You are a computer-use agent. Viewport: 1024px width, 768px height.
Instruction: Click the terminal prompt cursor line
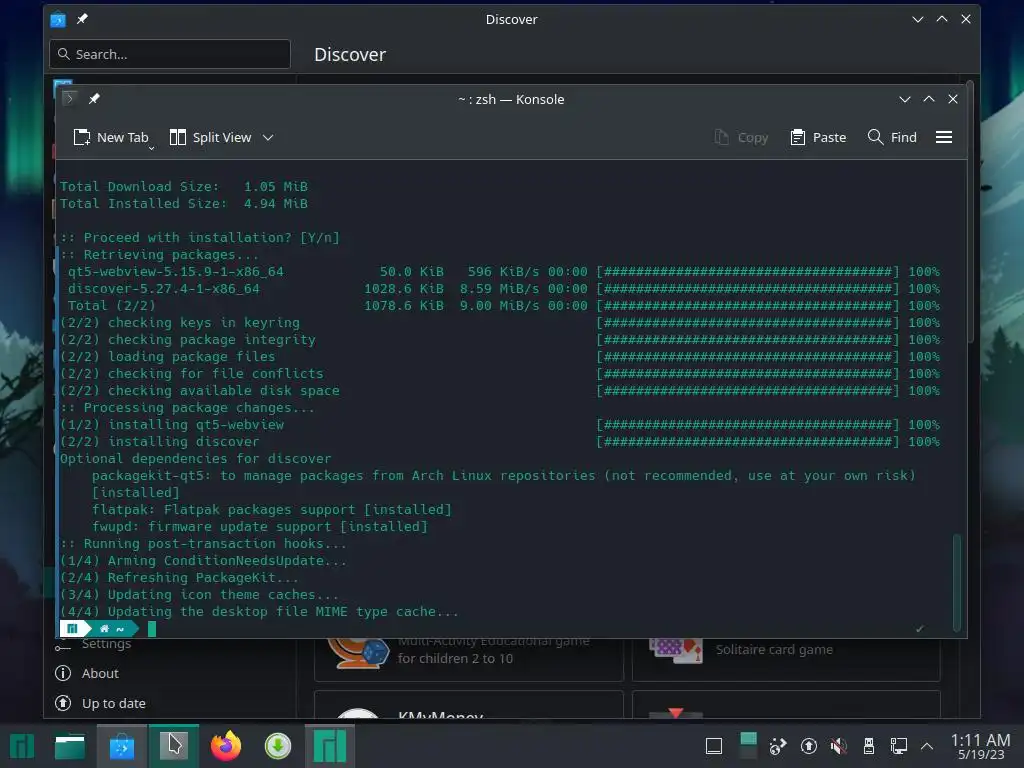[152, 629]
